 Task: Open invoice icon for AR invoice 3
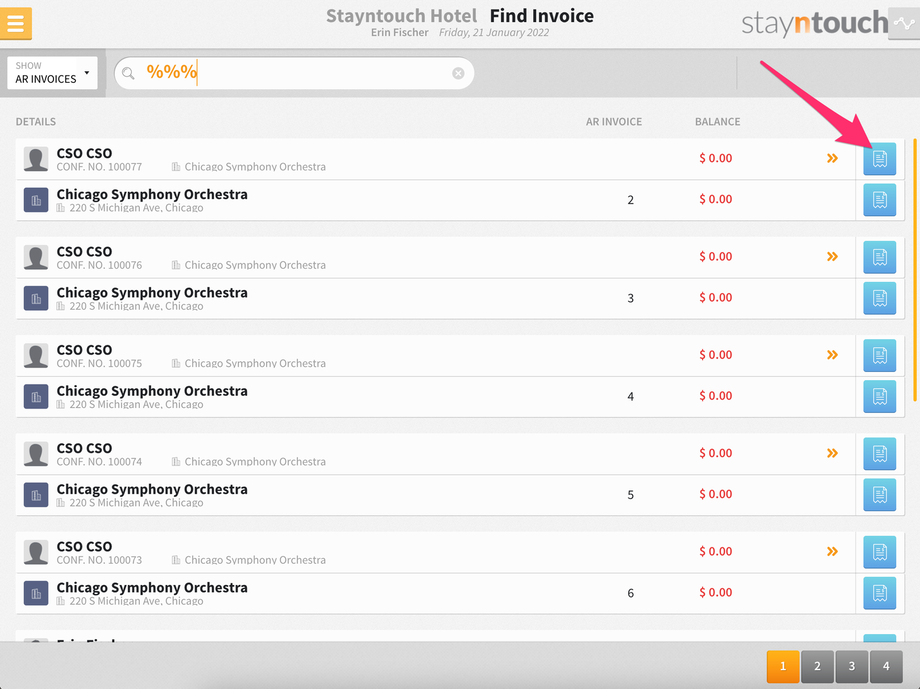(x=880, y=298)
